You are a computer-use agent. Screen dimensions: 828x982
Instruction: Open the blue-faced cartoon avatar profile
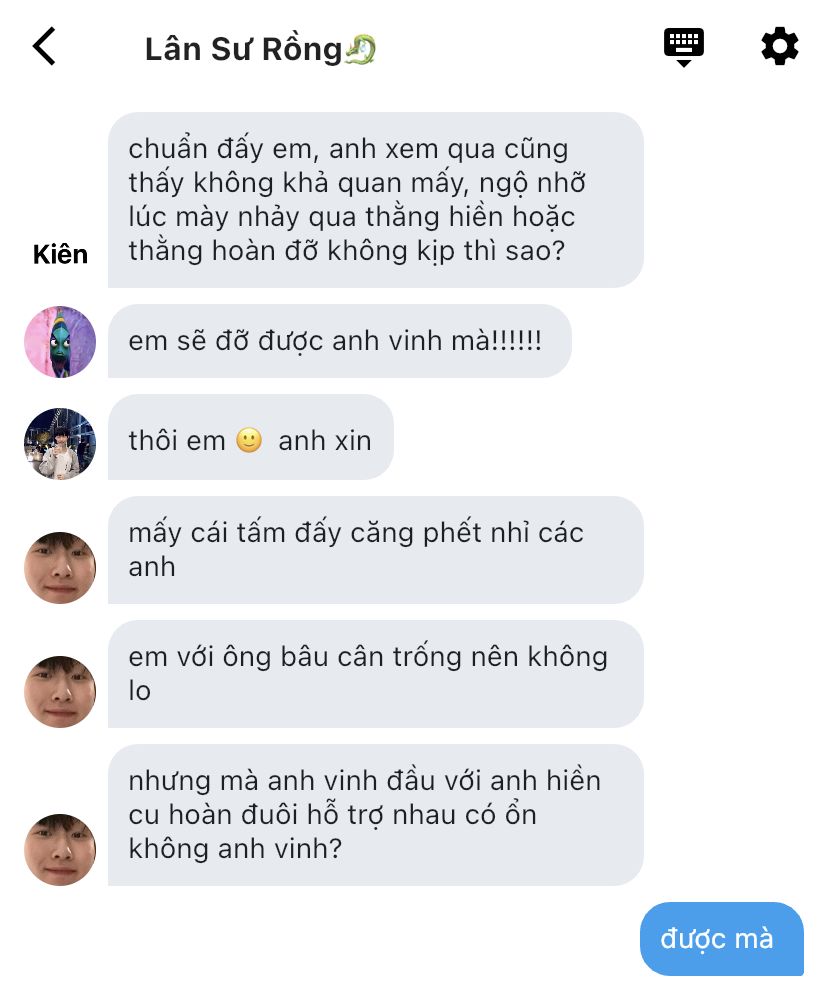(x=60, y=341)
